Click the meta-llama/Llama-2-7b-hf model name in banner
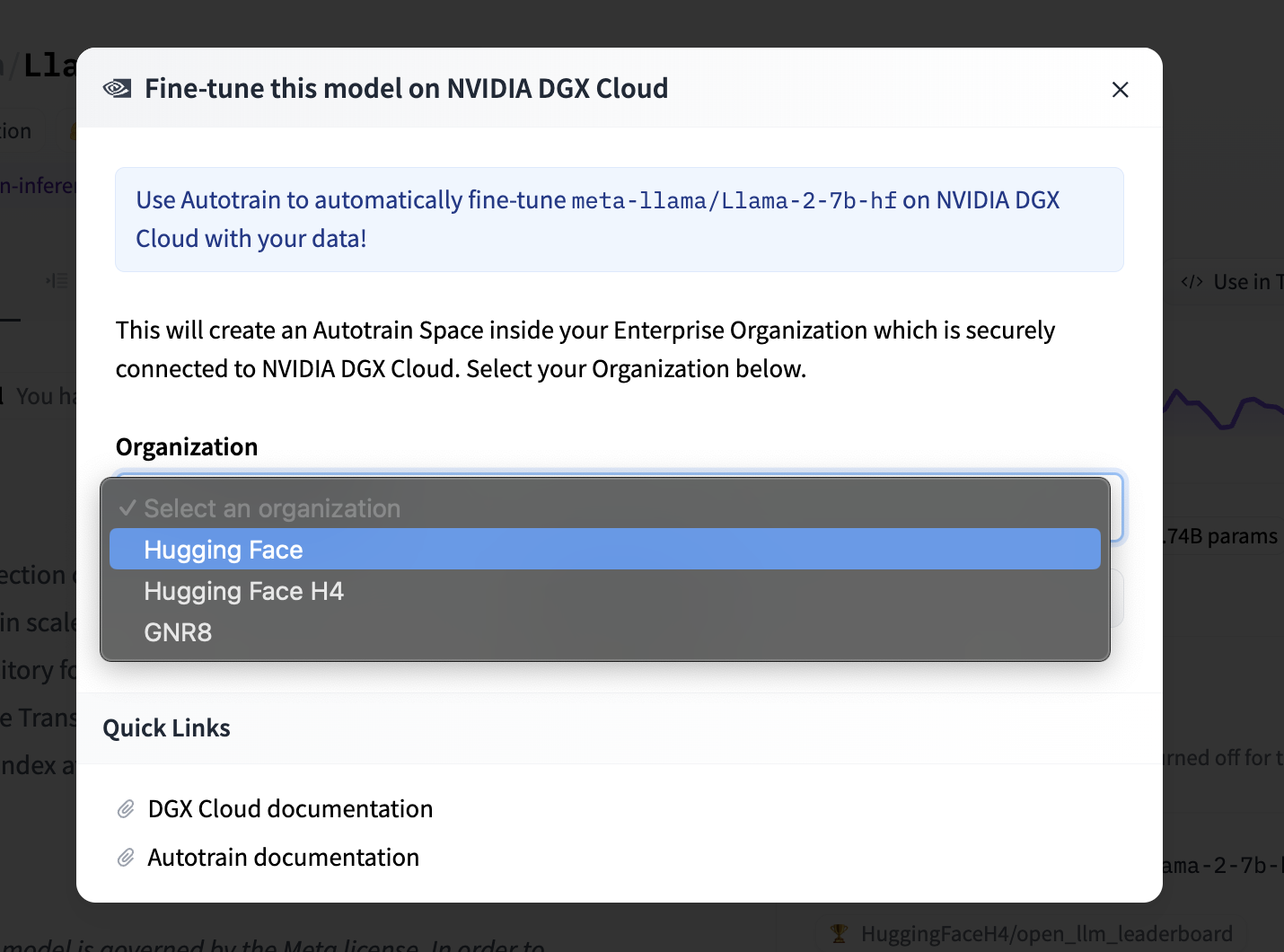Image resolution: width=1284 pixels, height=952 pixels. (734, 200)
